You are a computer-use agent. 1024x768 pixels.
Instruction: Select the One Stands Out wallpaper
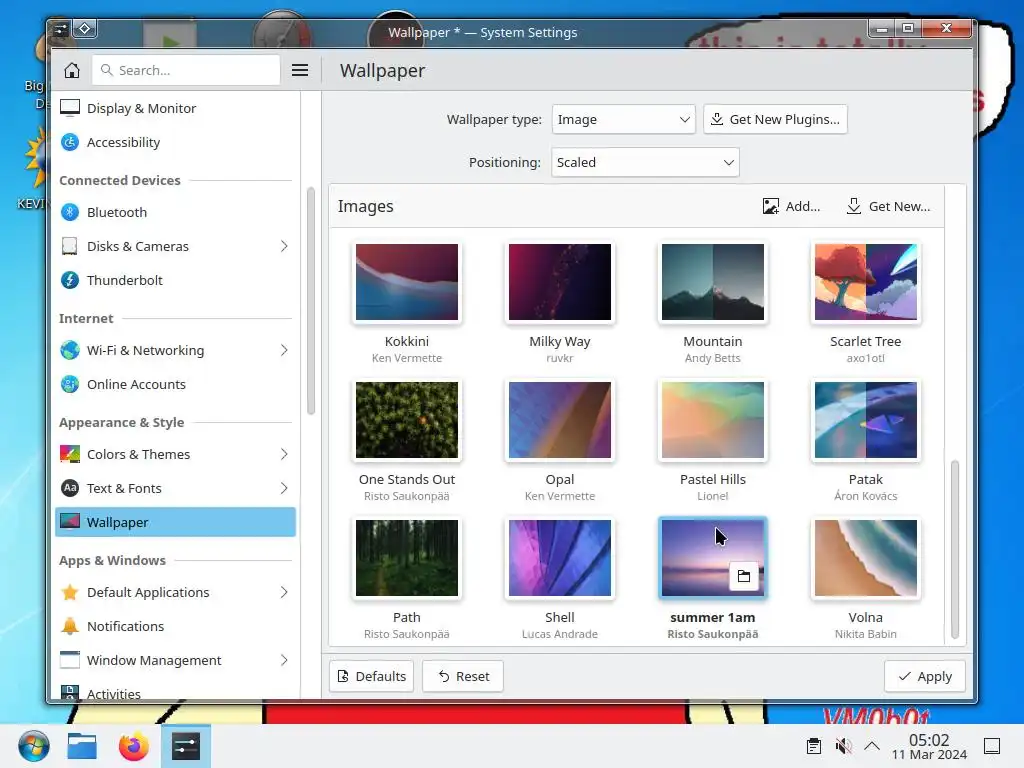[x=407, y=420]
